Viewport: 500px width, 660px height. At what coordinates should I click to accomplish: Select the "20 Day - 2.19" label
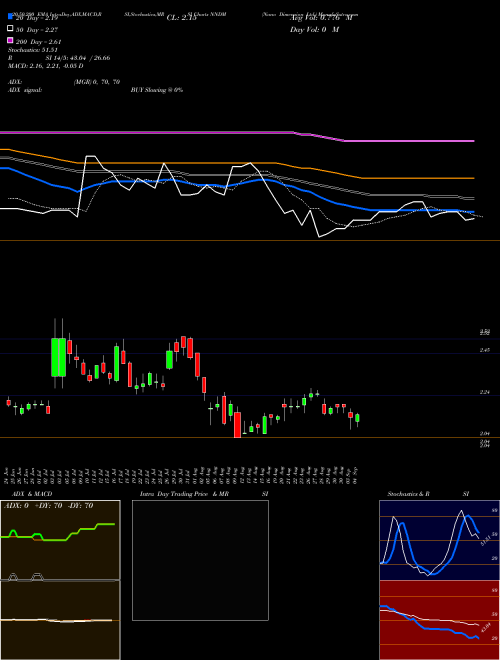click(37, 19)
